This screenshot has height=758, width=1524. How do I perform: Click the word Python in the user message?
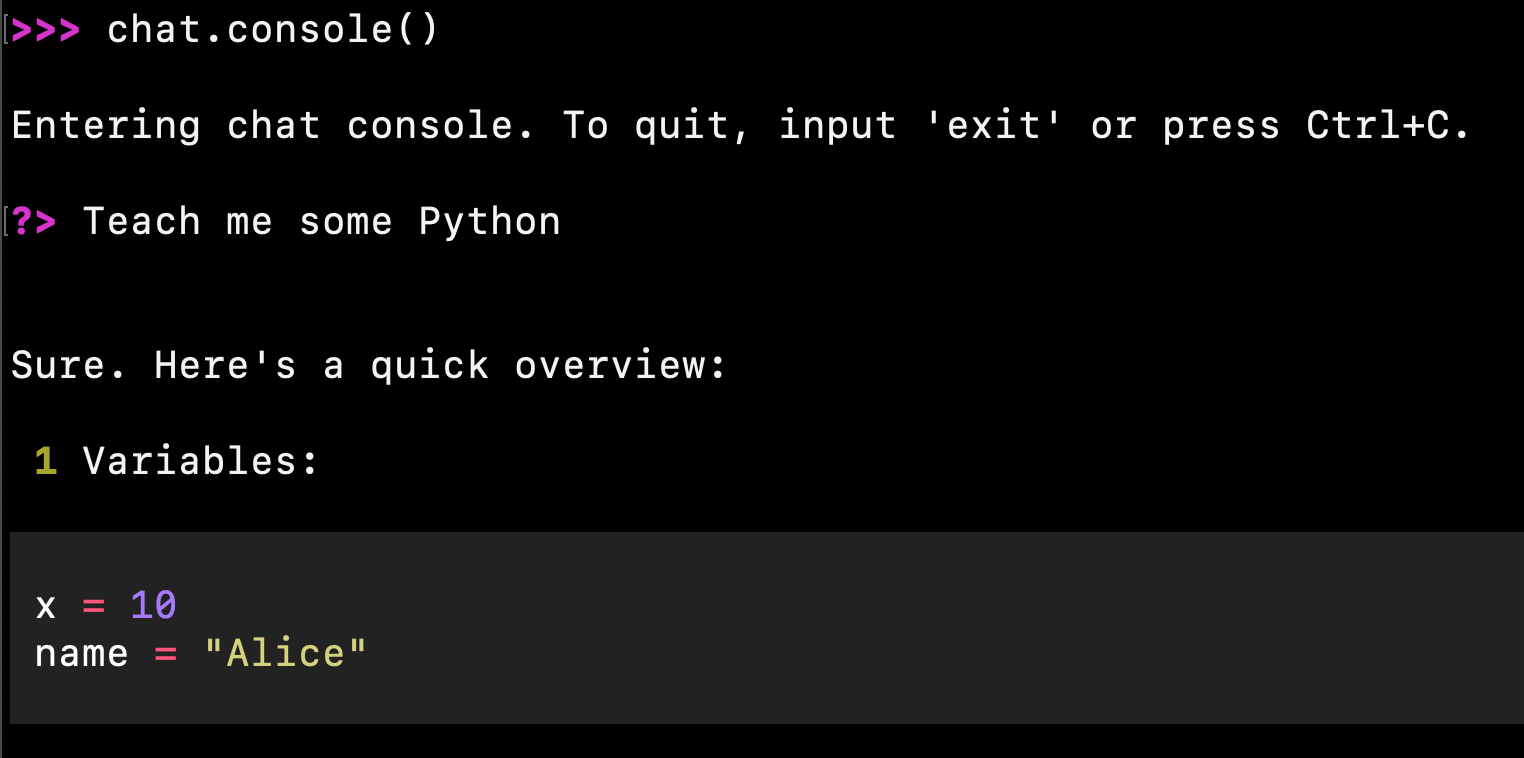coord(490,222)
